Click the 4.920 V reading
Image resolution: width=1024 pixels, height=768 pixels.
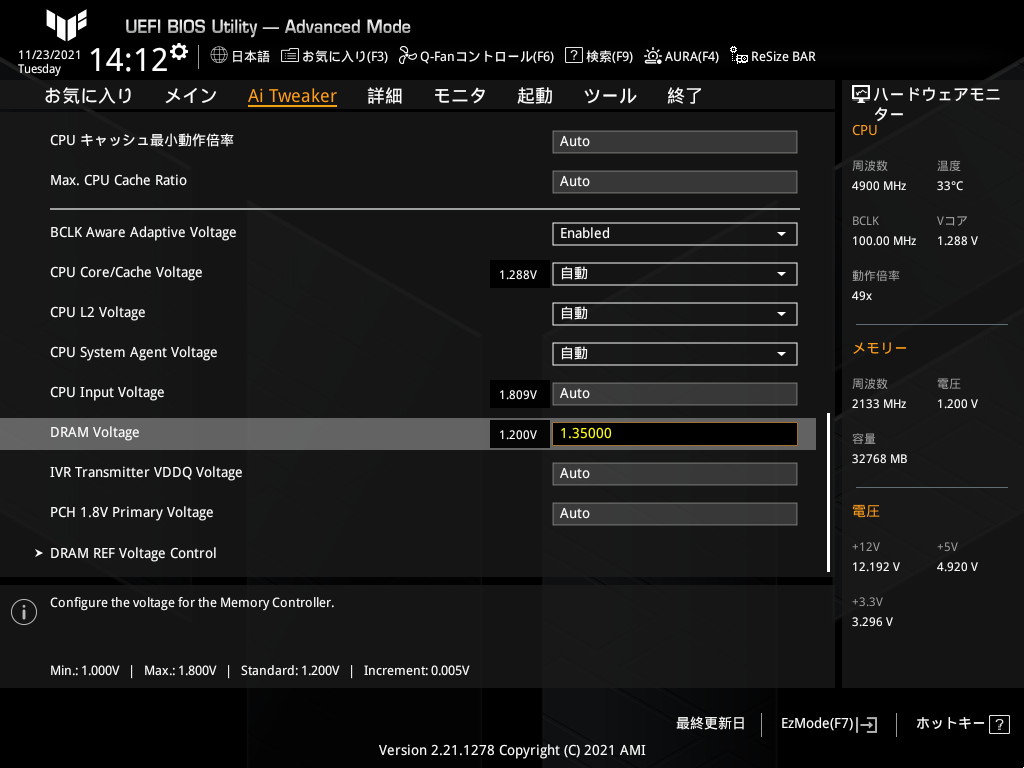click(x=957, y=567)
